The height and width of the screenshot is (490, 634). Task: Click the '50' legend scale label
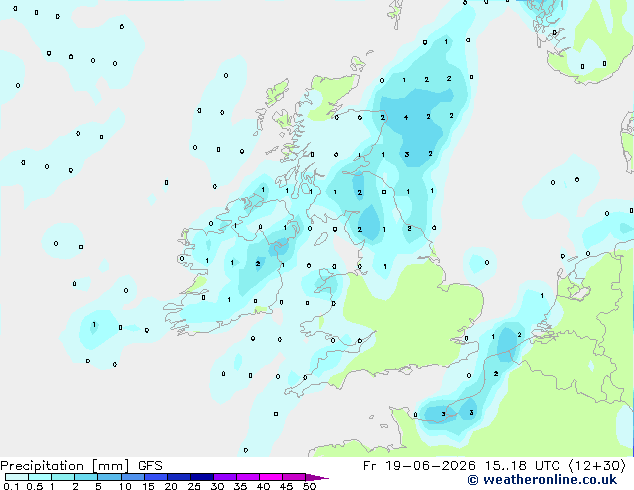point(309,486)
